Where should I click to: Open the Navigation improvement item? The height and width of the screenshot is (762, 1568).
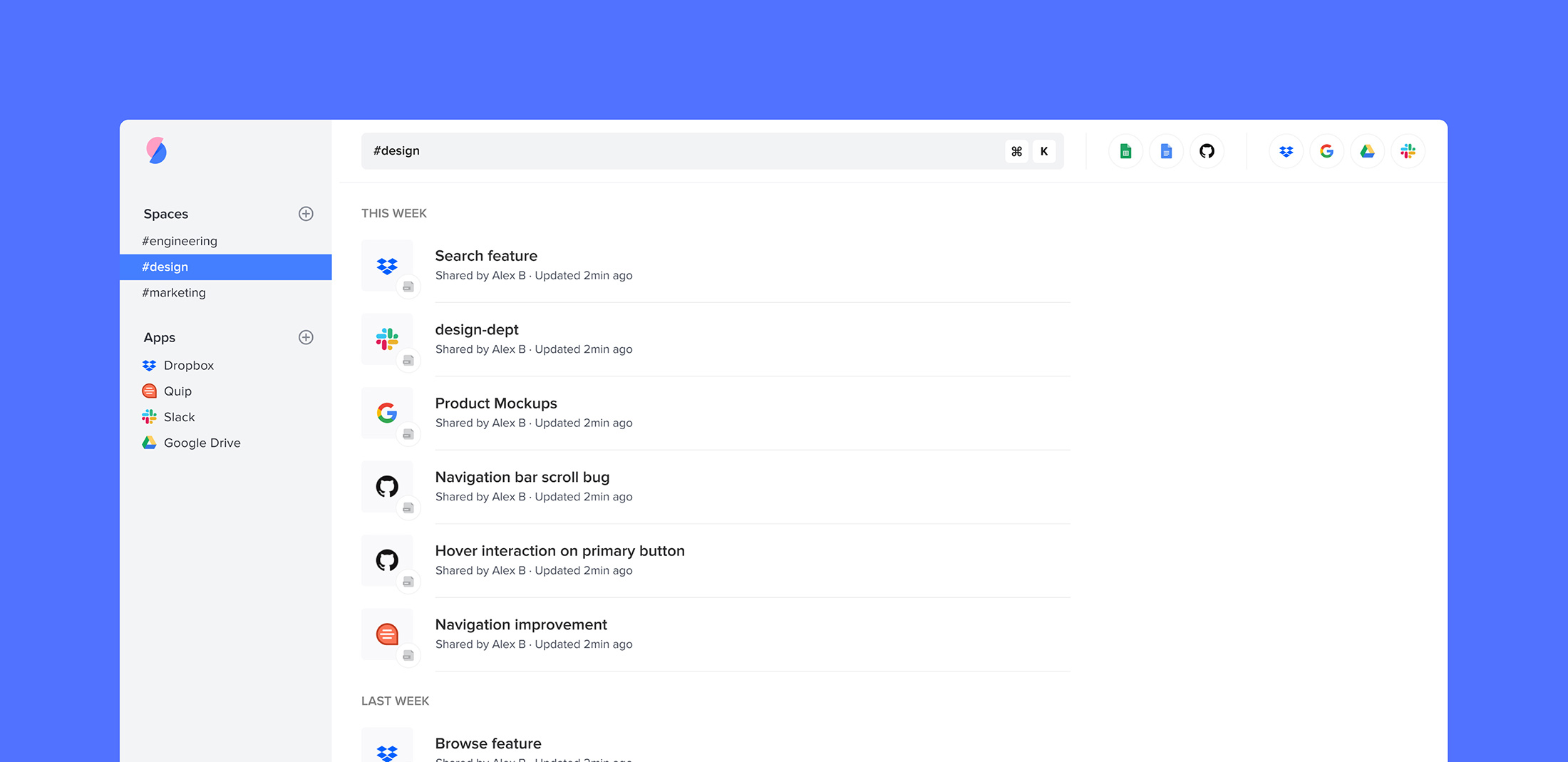716,634
